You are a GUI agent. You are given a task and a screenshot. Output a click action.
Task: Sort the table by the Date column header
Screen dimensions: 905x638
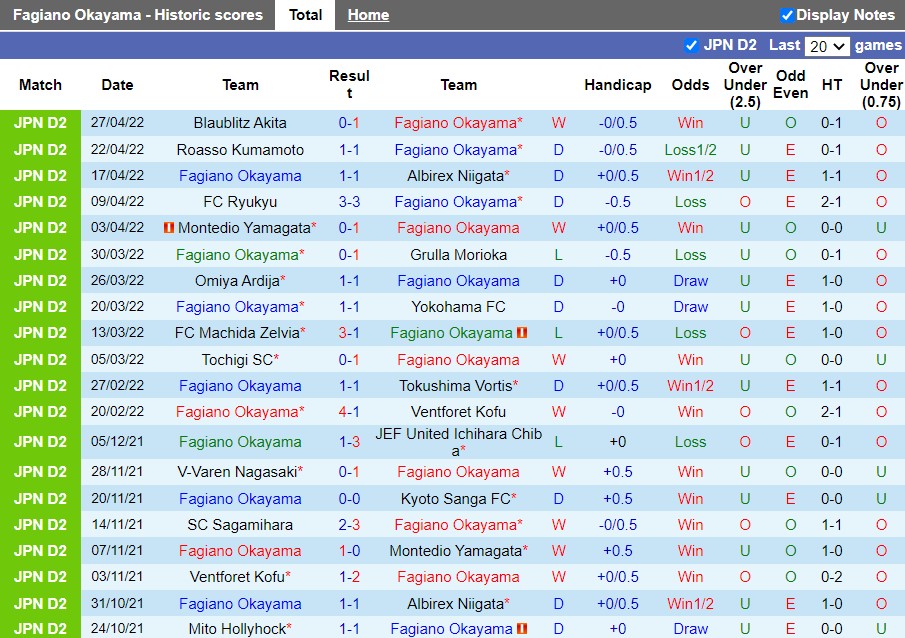tap(117, 85)
